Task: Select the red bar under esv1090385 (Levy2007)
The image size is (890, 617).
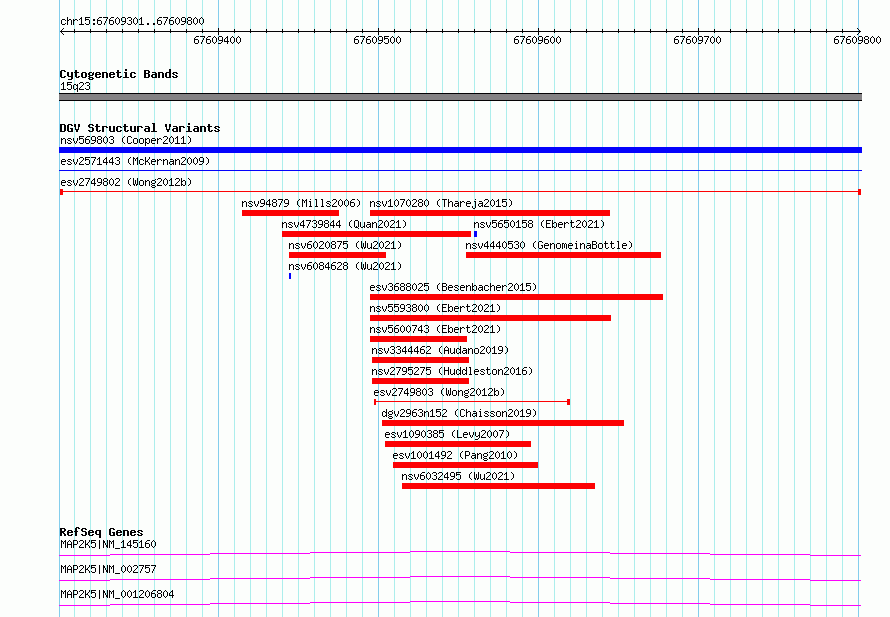Action: [x=458, y=444]
